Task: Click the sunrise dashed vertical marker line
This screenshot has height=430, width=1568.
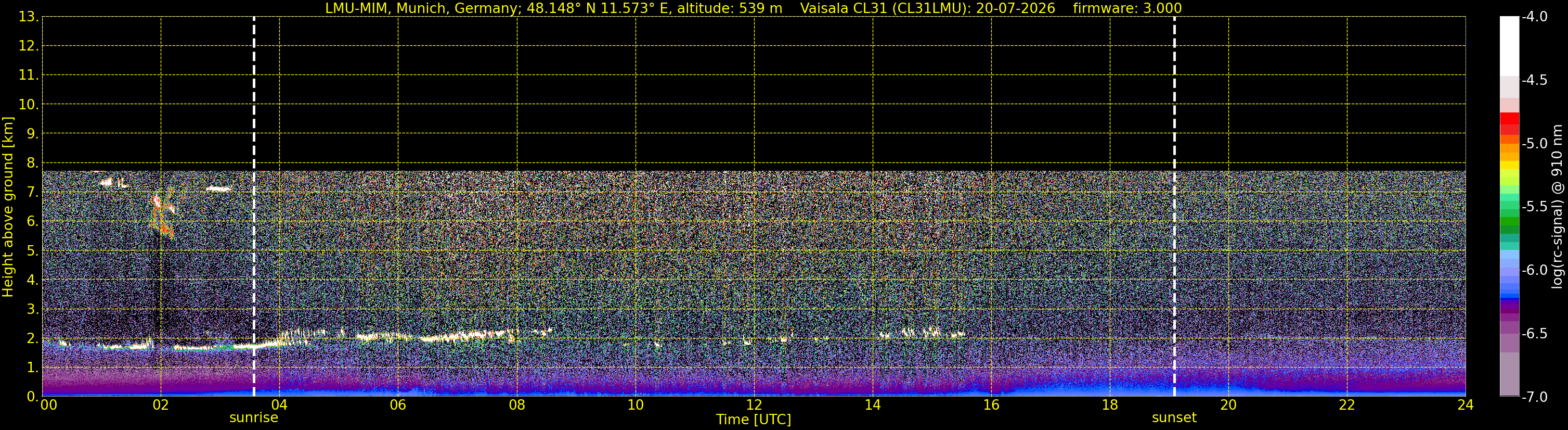Action: coord(254,207)
